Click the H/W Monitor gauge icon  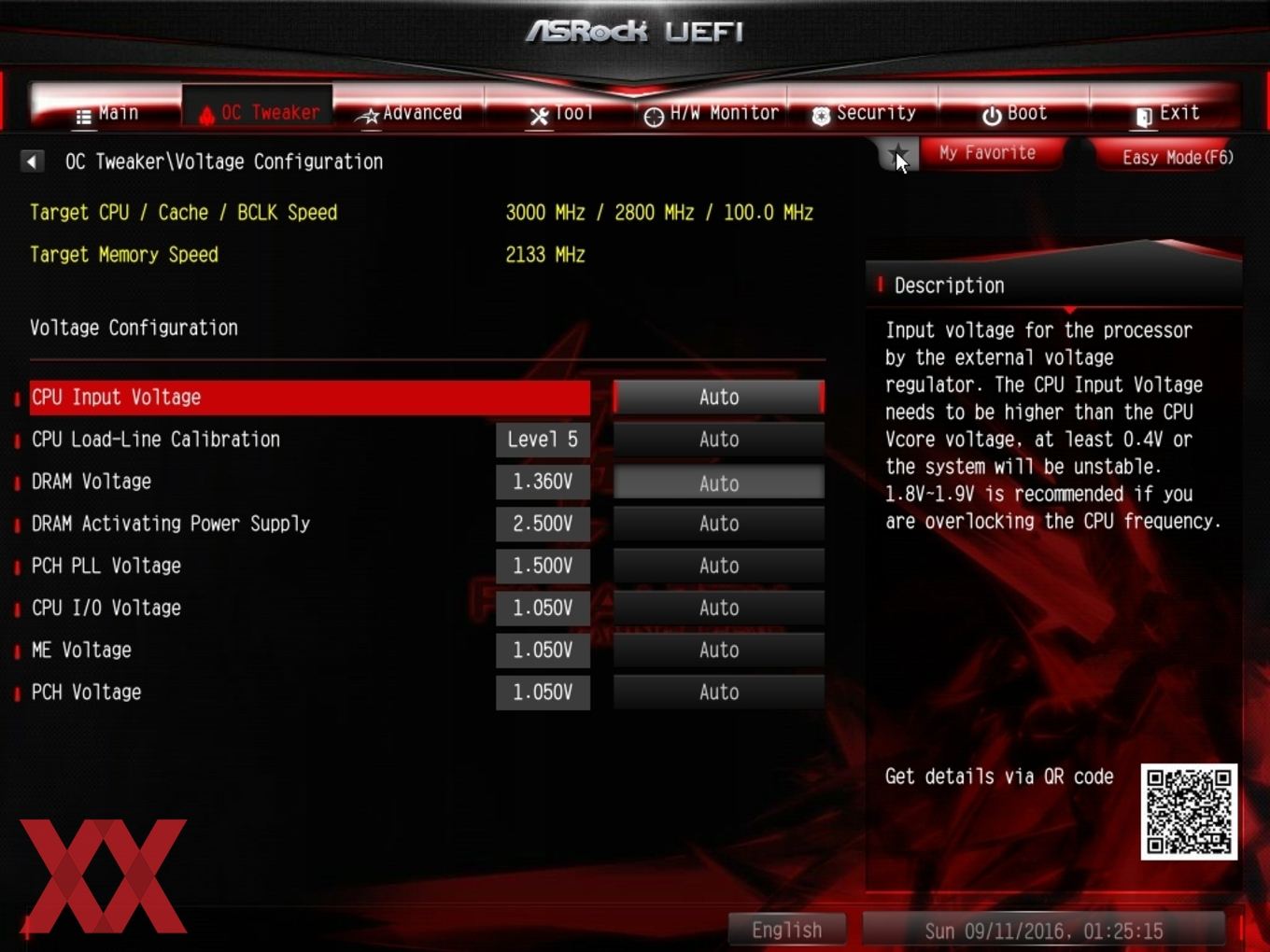[654, 117]
